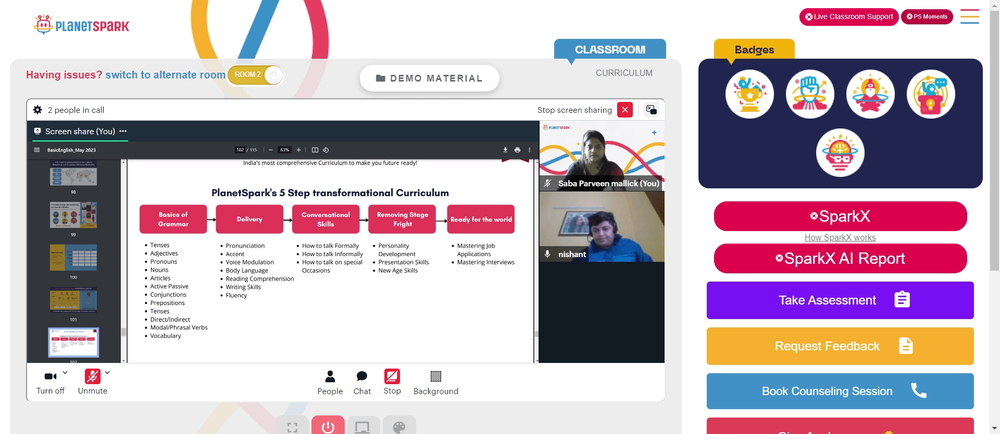Open the Chat panel
This screenshot has width=1000, height=434.
point(362,382)
